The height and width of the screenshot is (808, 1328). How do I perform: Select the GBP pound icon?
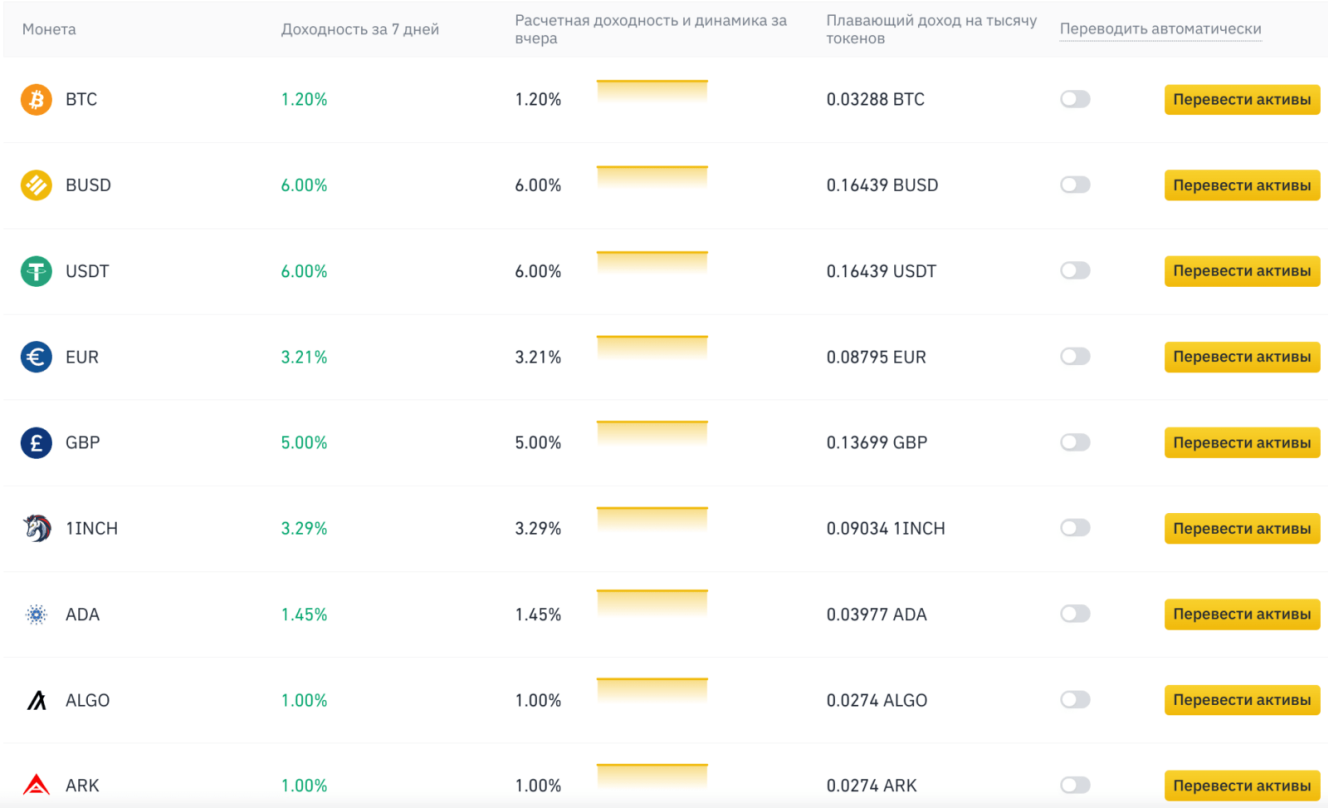[x=36, y=442]
